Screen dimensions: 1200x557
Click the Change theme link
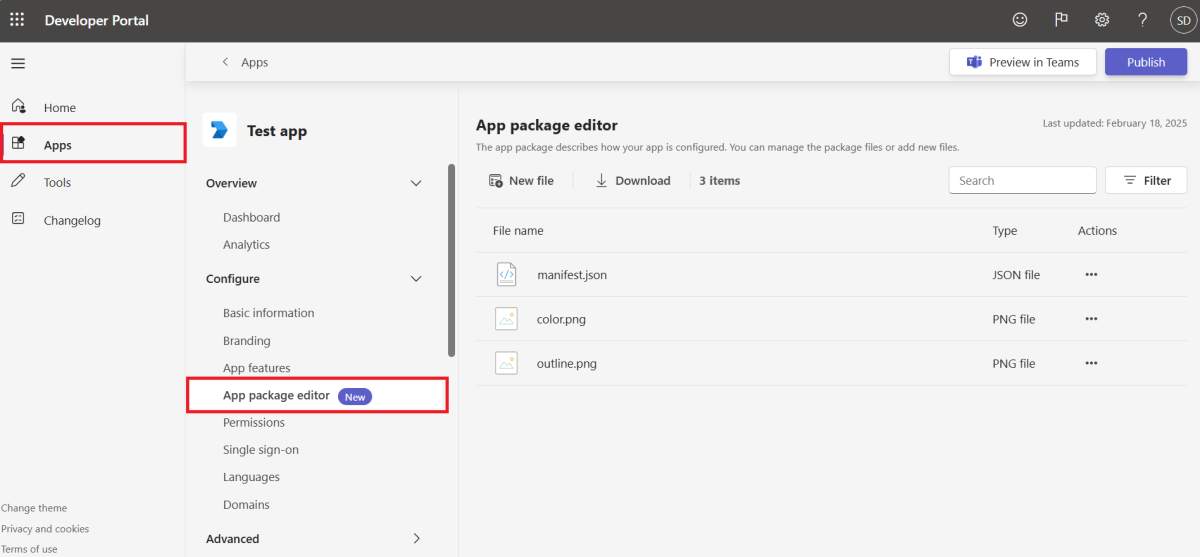pos(34,508)
